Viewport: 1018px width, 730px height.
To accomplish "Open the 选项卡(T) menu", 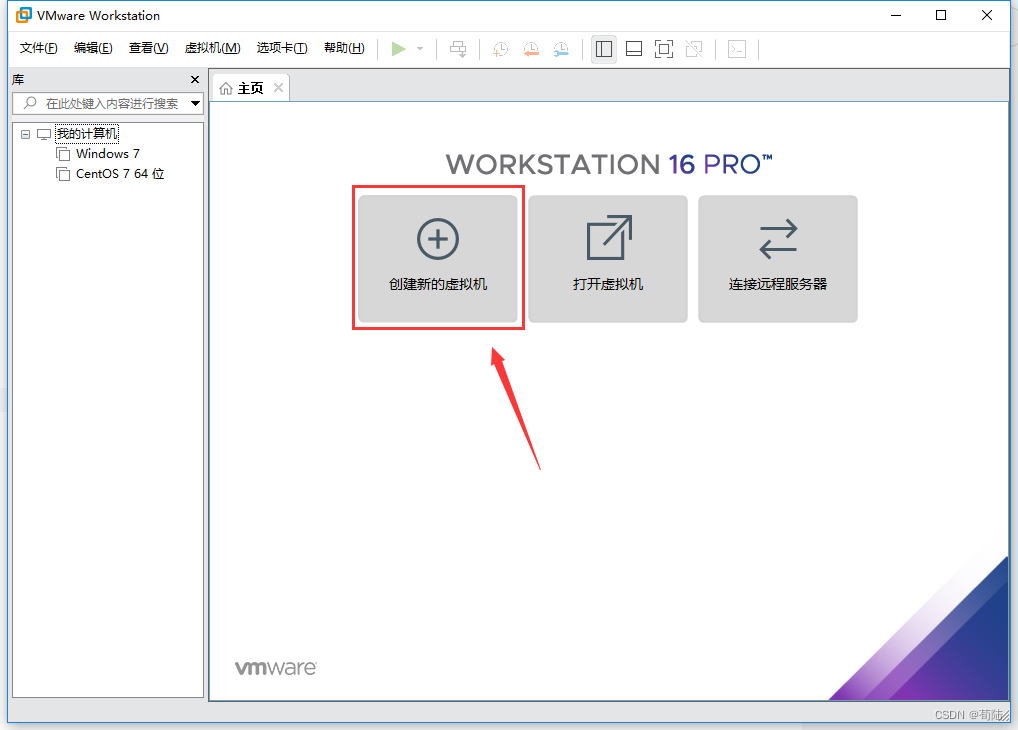I will point(282,48).
